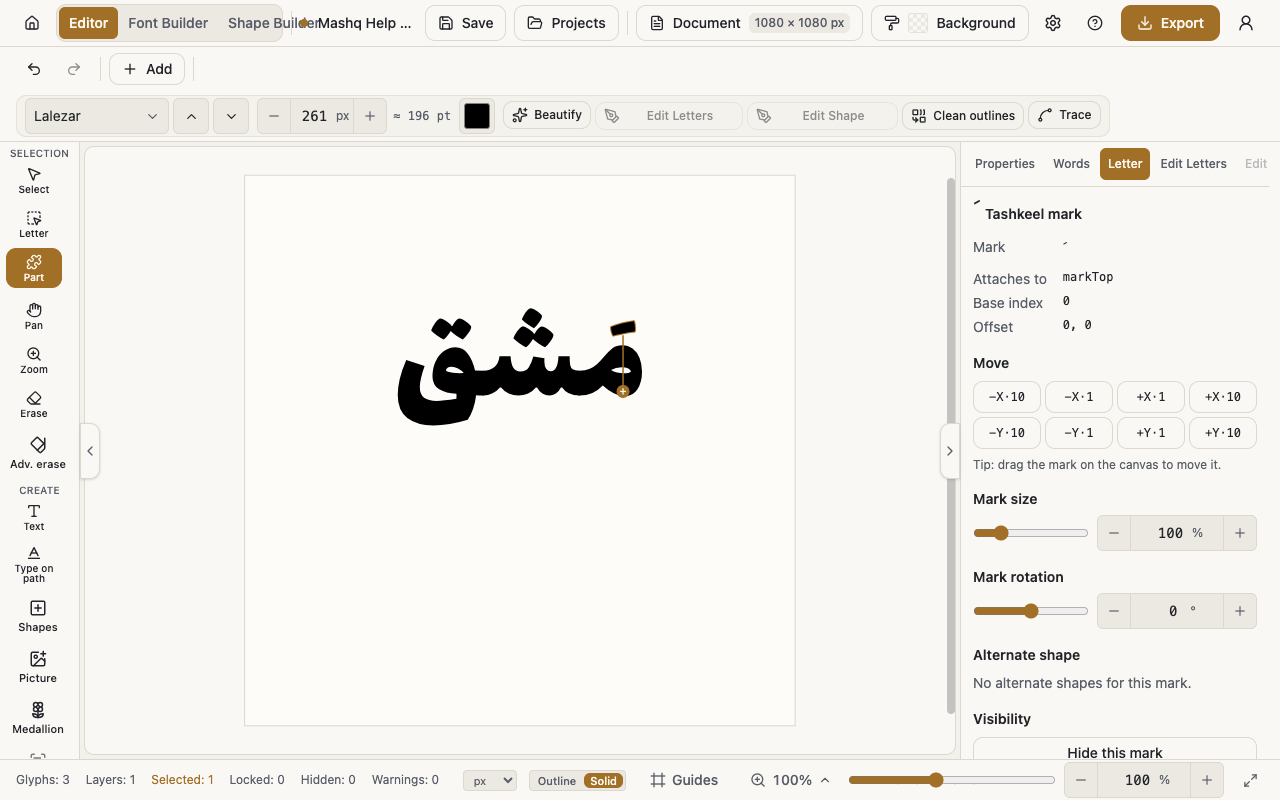Go to the Home icon
1280x800 pixels.
click(x=32, y=23)
